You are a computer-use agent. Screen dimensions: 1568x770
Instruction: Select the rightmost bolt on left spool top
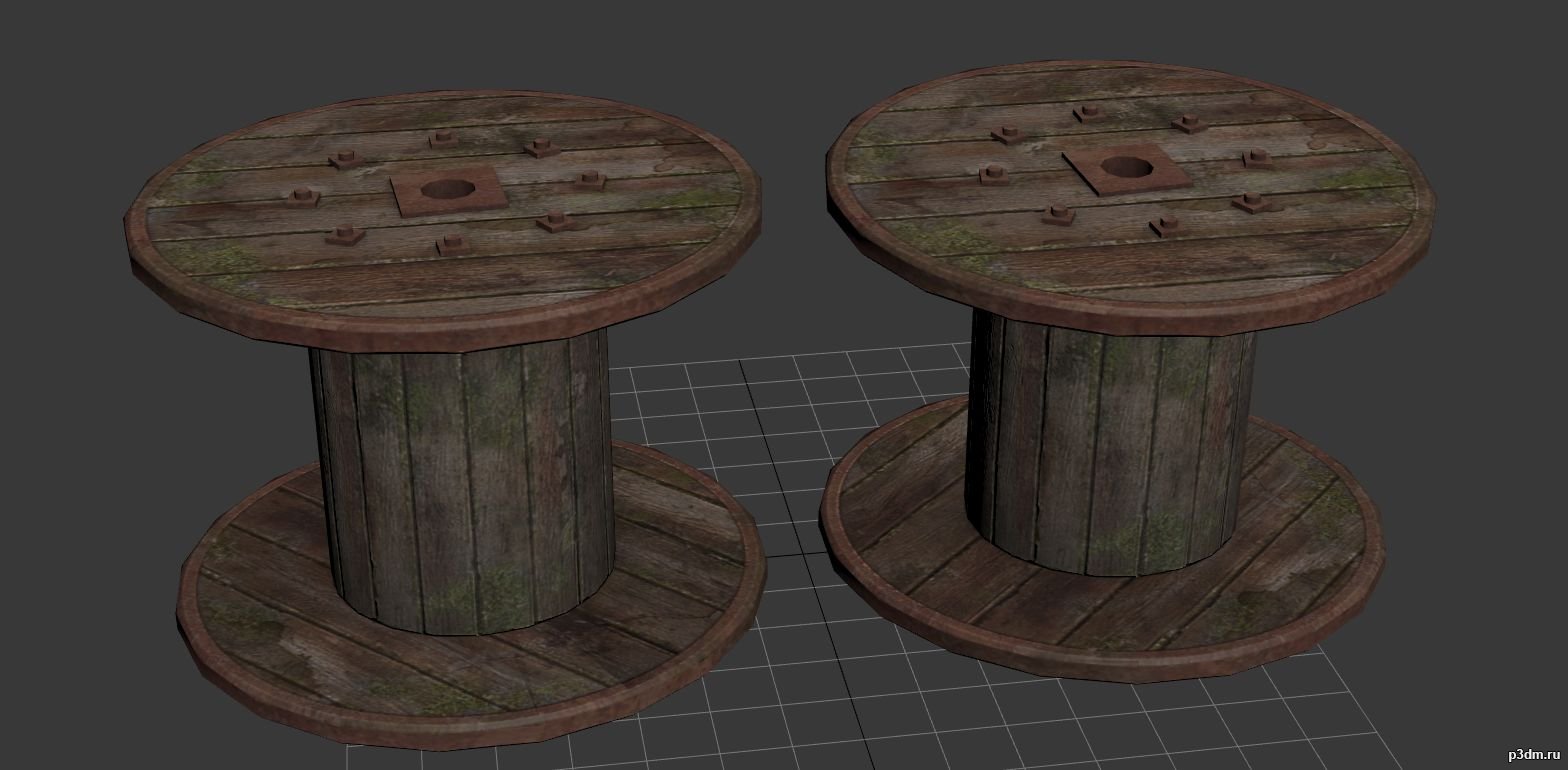click(587, 180)
